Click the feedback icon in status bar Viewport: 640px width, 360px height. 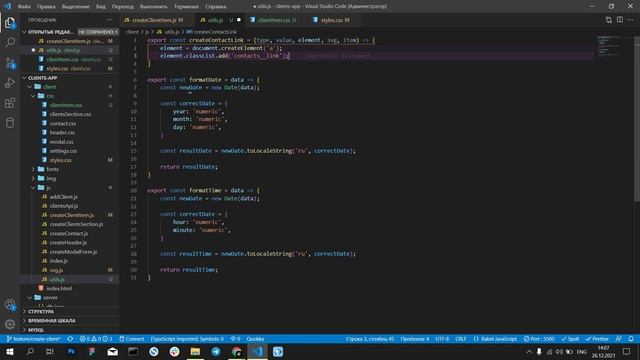click(619, 339)
